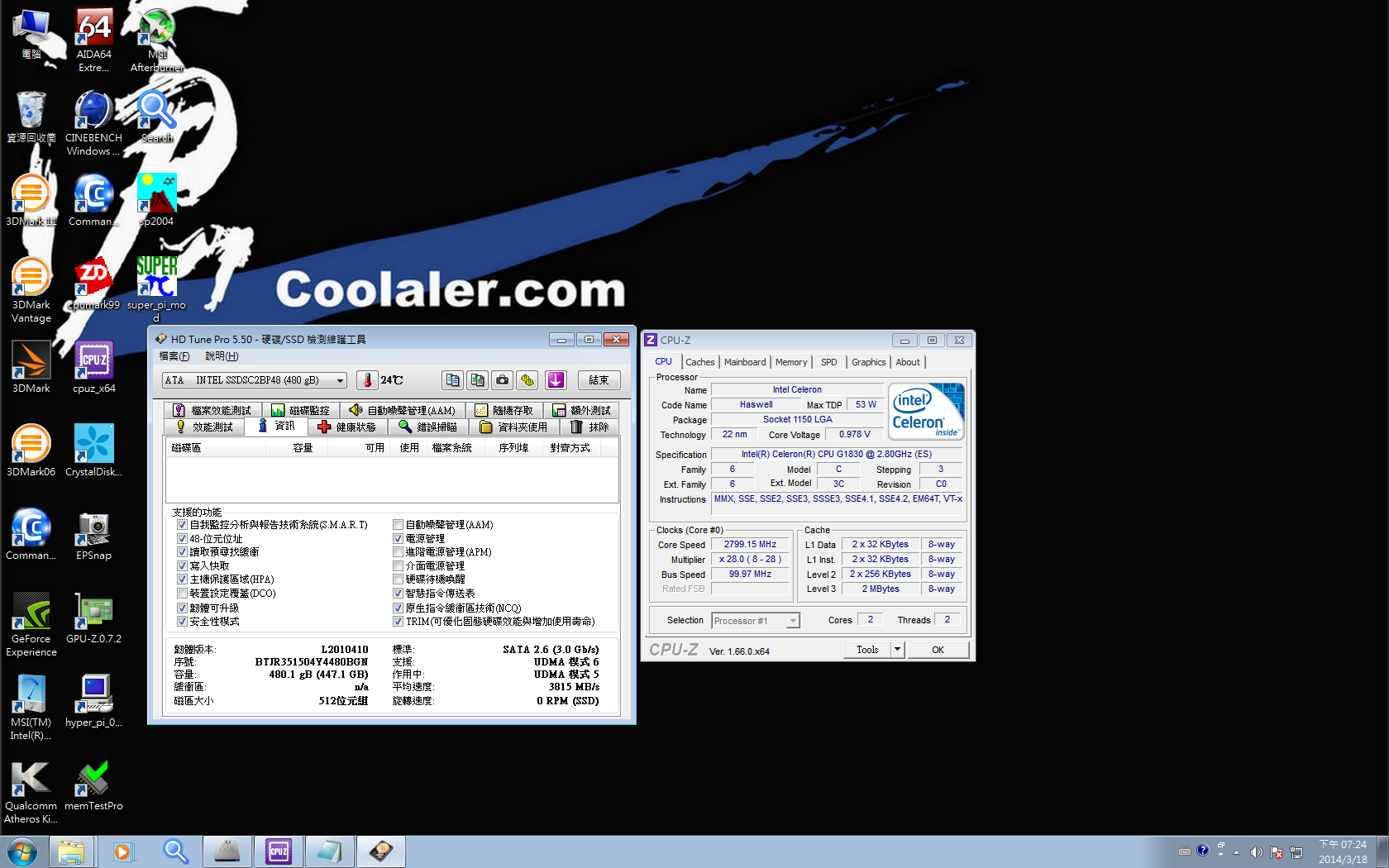1389x868 pixels.
Task: Switch to HD Tune 效能測試 tab
Action: tap(204, 427)
